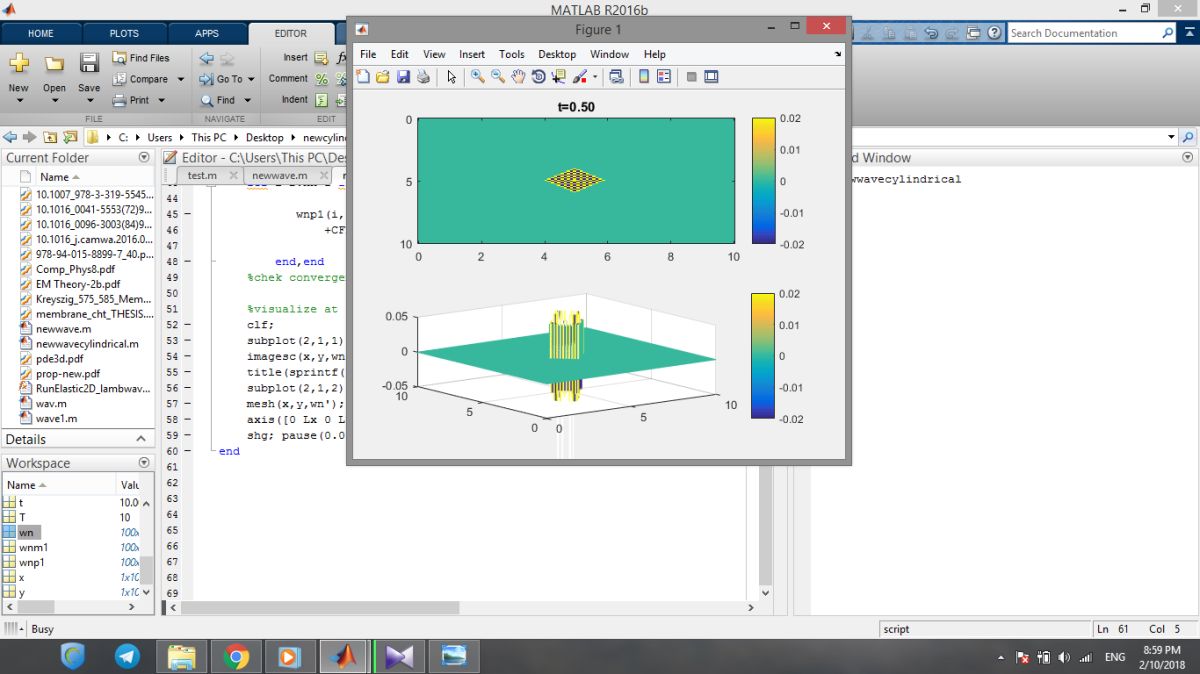Activate the Zoom Out tool in Figure 1
The image size is (1200, 674).
coord(498,77)
